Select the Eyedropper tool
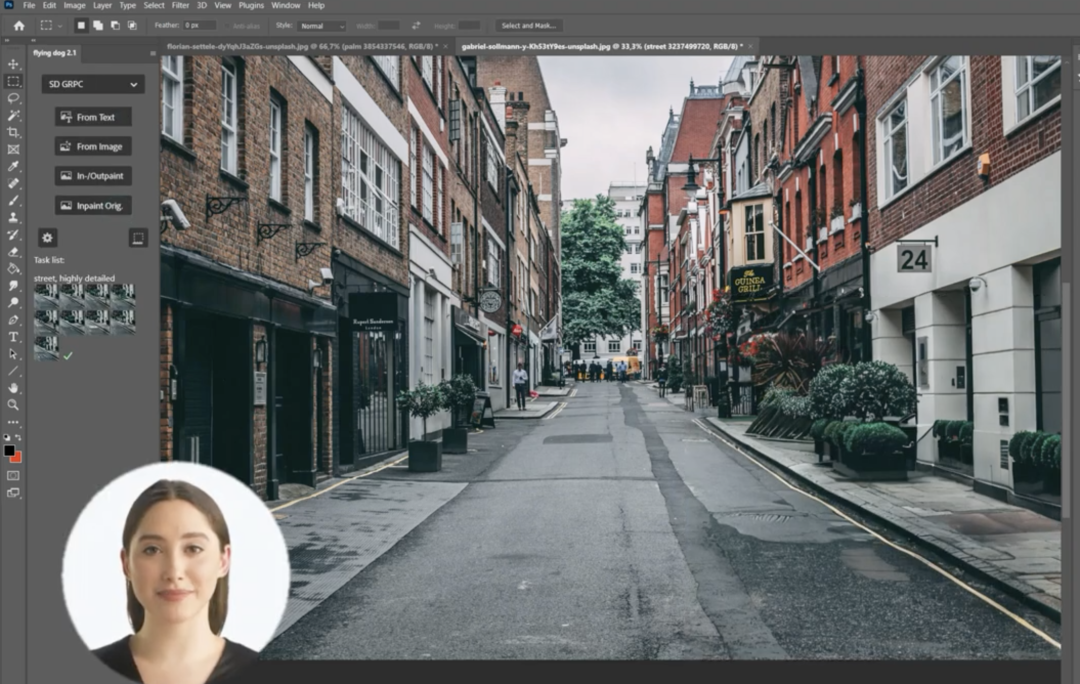This screenshot has height=684, width=1080. tap(13, 167)
